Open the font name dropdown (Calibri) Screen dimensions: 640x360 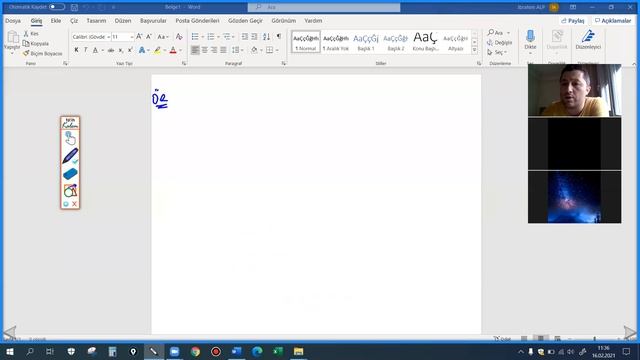(109, 37)
